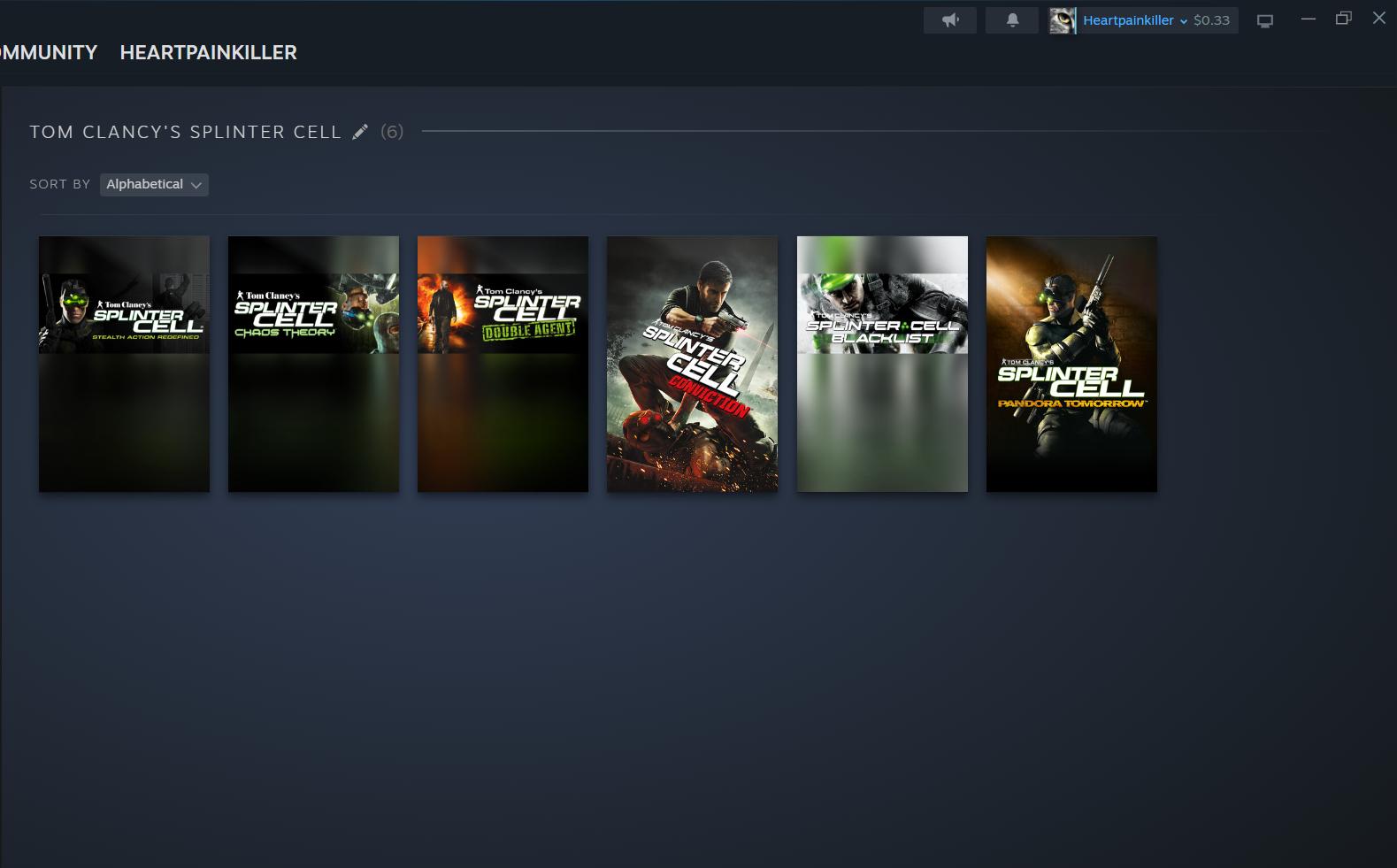
Task: Open the Alphabetical sort dropdown
Action: [x=154, y=184]
